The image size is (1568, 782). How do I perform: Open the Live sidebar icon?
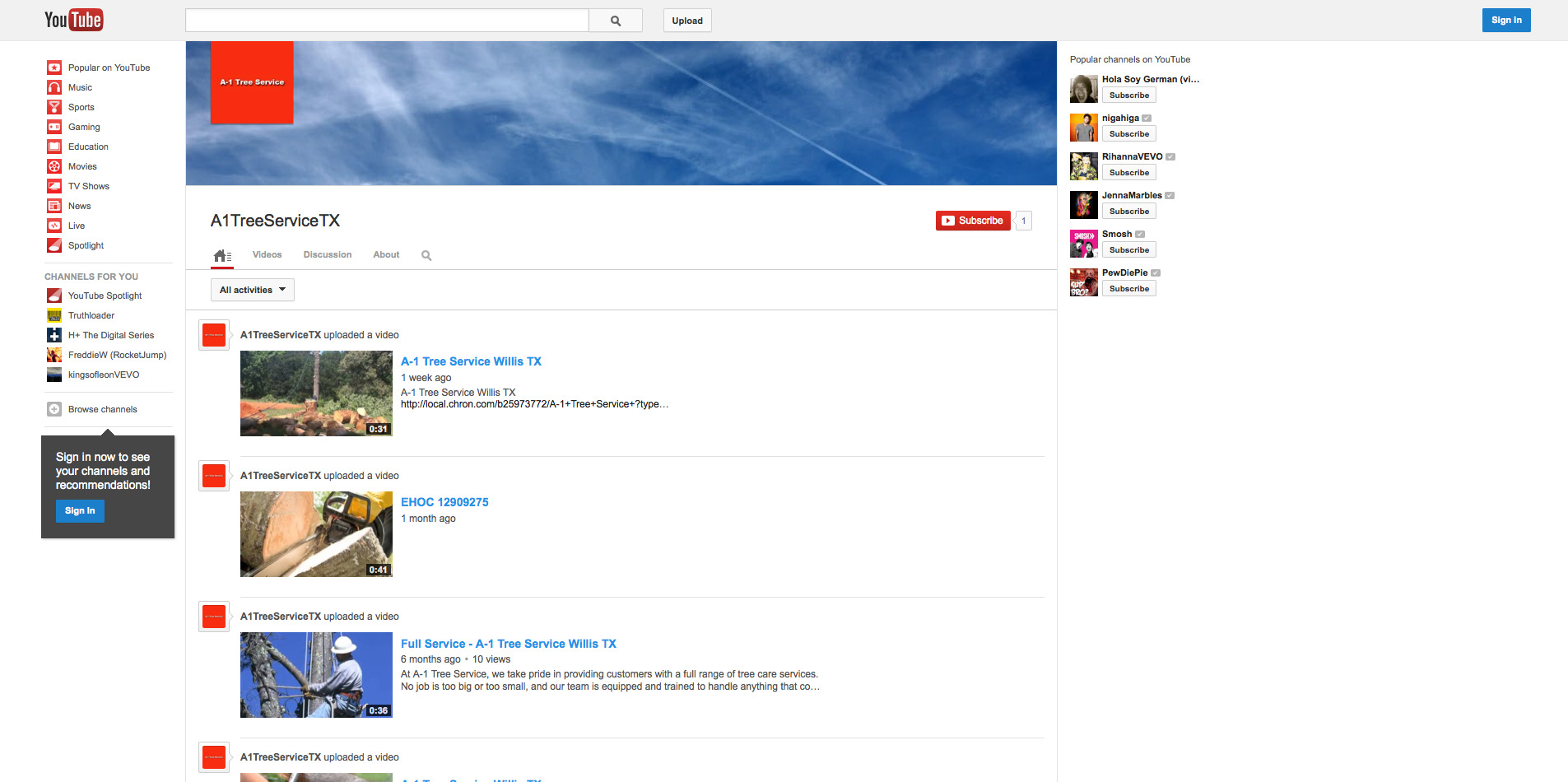[54, 226]
